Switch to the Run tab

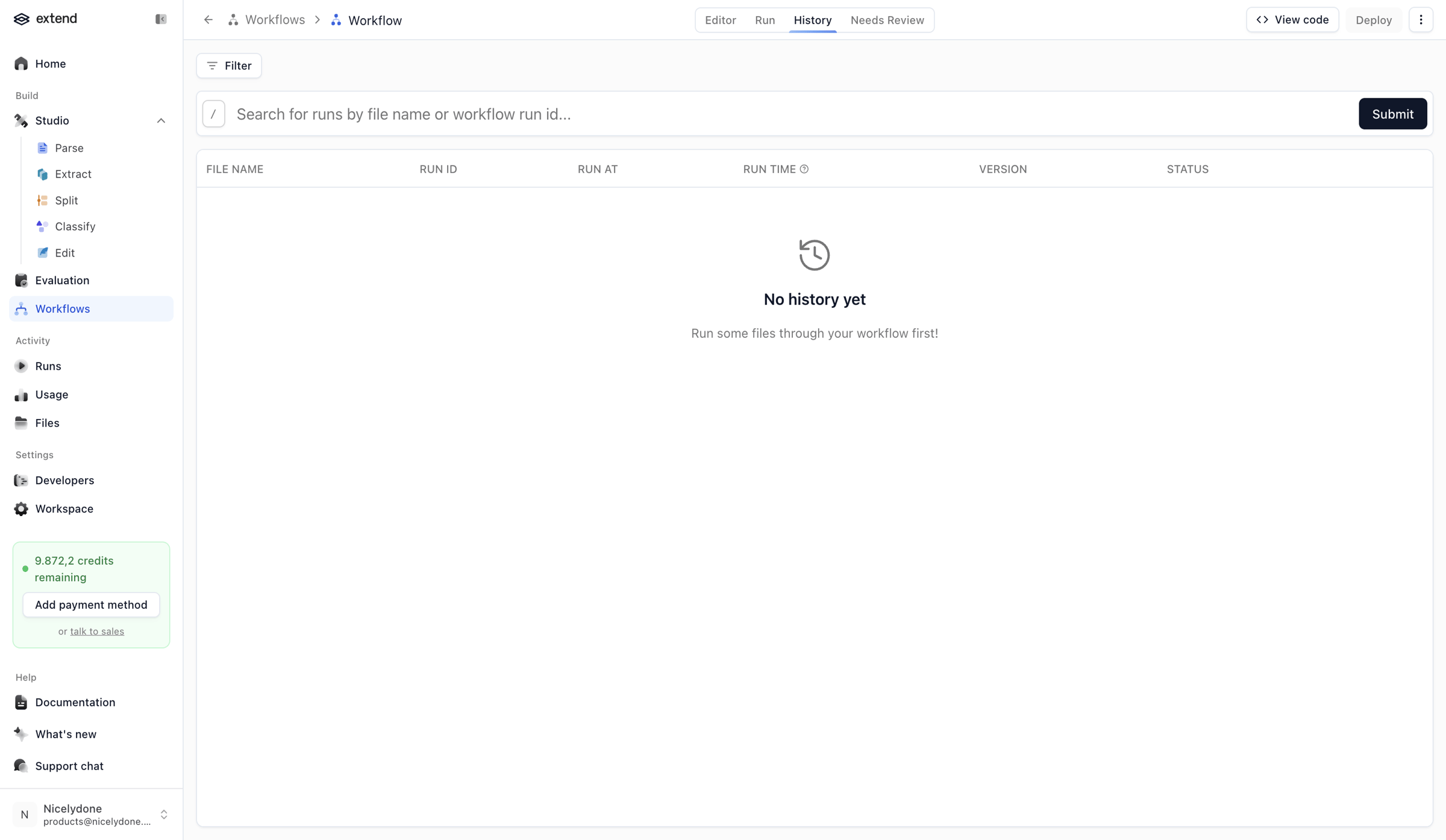click(x=765, y=20)
